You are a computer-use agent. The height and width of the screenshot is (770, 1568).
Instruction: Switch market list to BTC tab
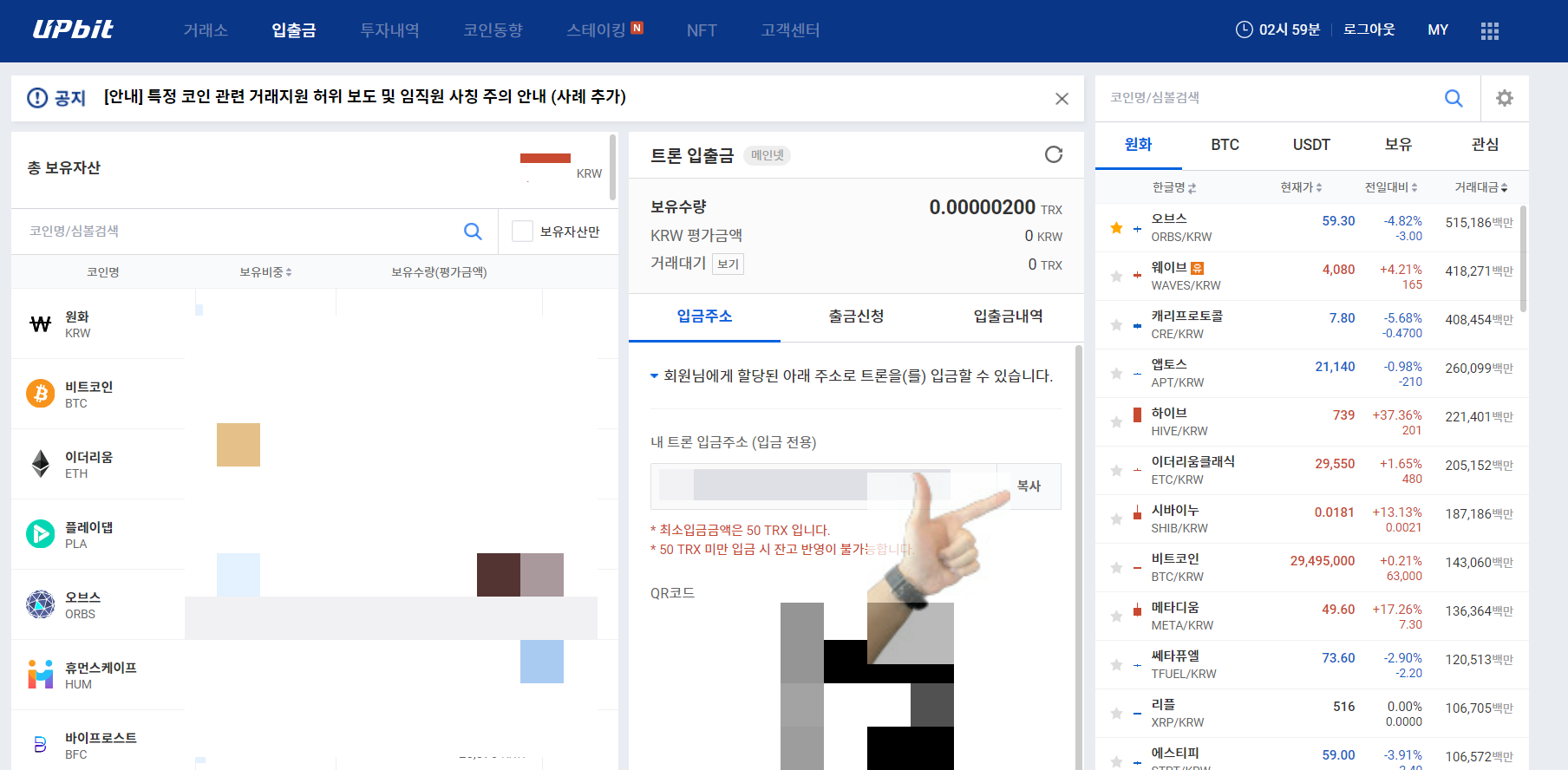pyautogui.click(x=1225, y=145)
